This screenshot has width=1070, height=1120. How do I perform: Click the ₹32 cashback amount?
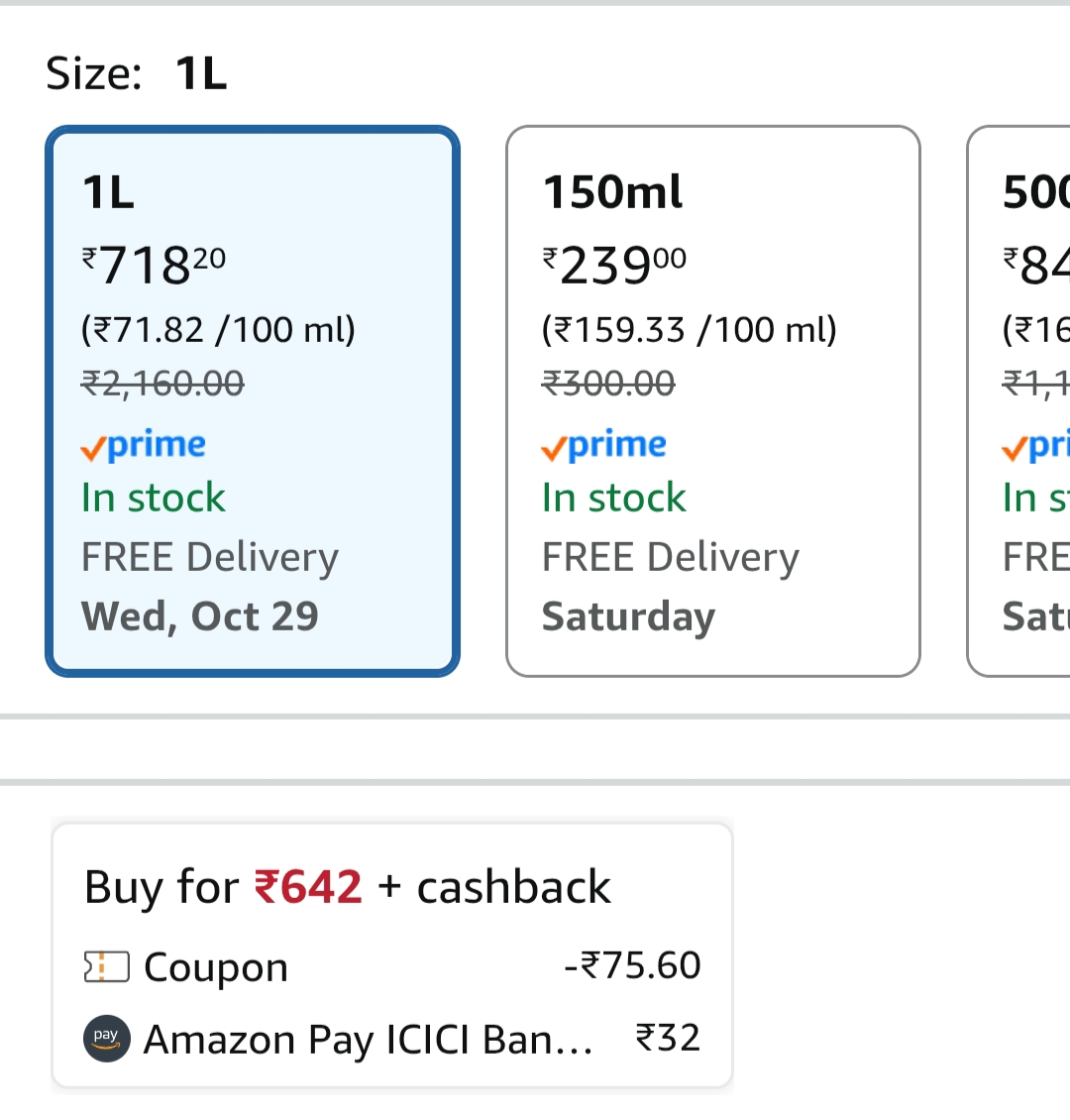pyautogui.click(x=668, y=1038)
